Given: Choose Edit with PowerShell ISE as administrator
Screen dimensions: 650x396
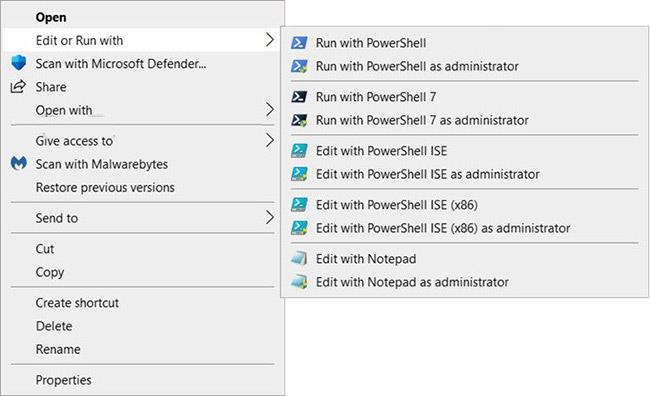Looking at the screenshot, I should [465, 174].
